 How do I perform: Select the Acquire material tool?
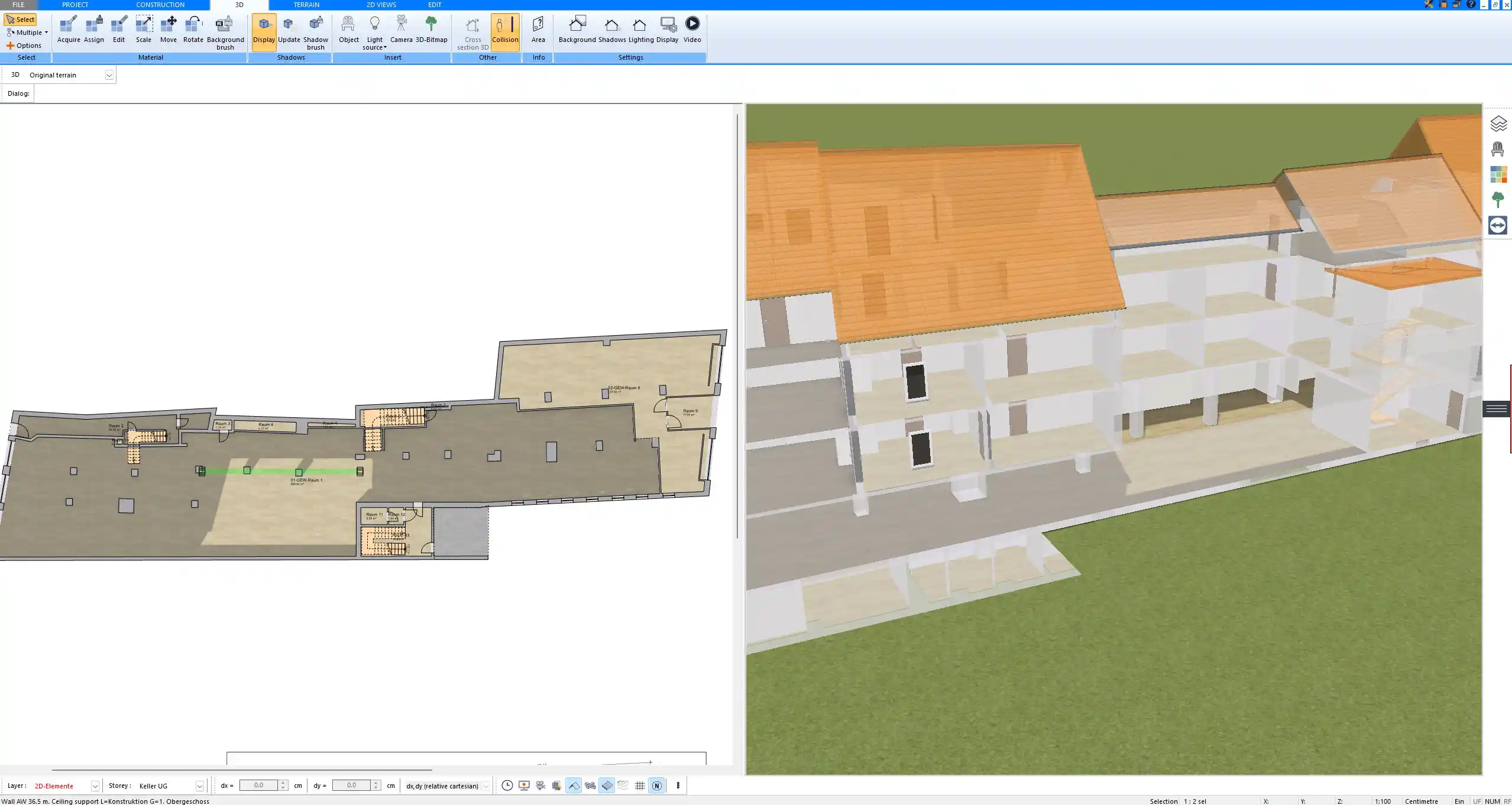[69, 31]
